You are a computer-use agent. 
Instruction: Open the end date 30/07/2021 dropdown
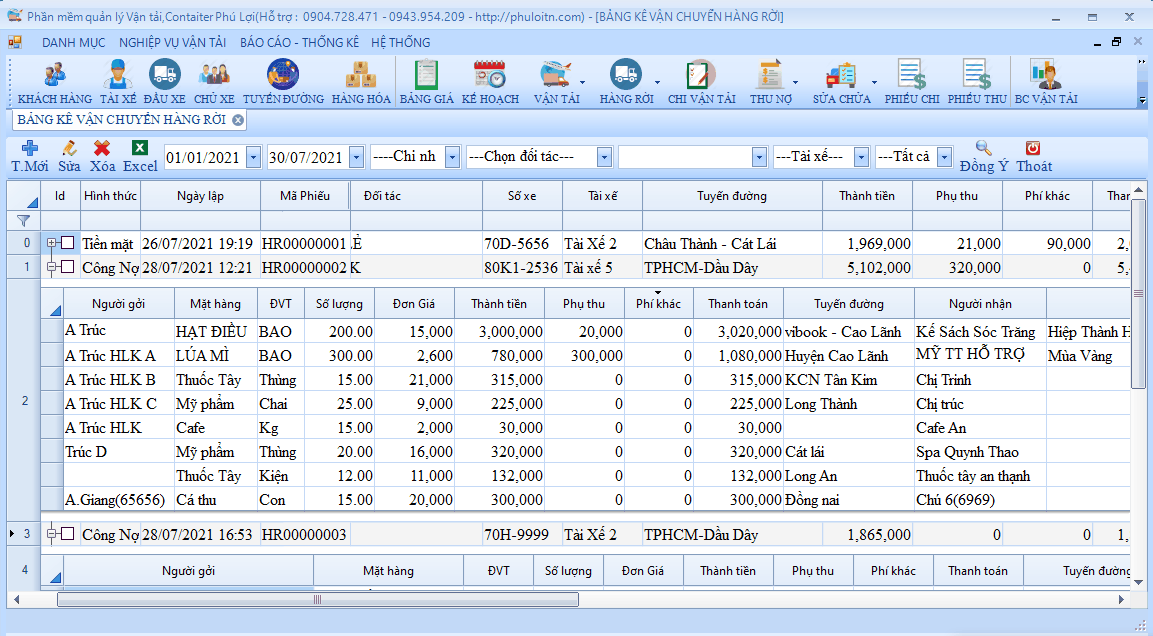point(357,157)
